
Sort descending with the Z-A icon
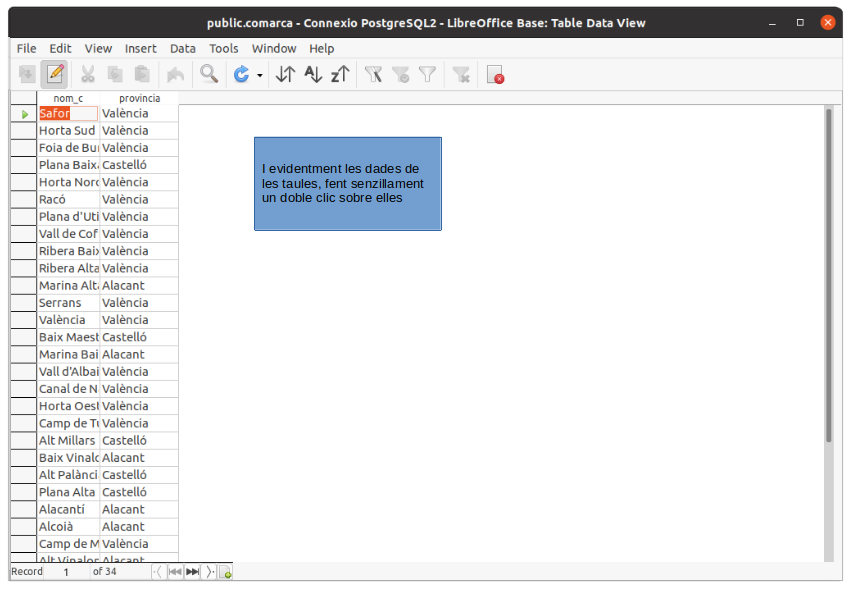click(x=340, y=74)
